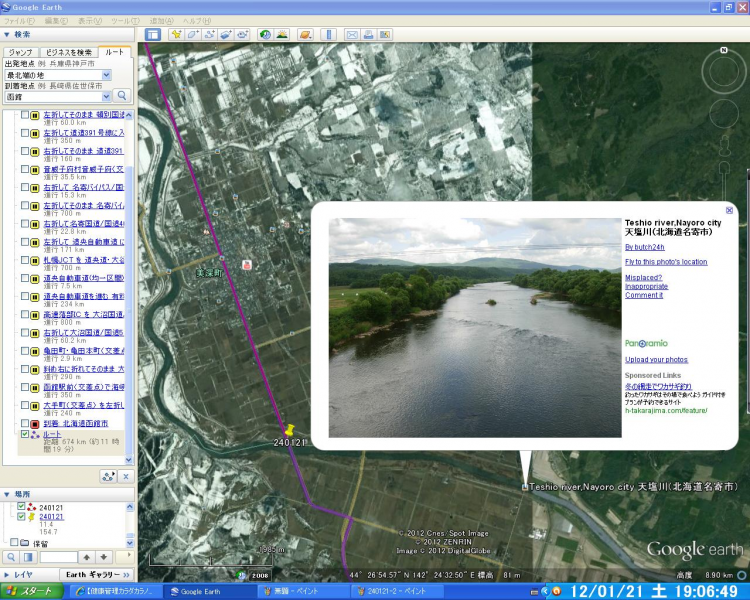View in Google Maps toolbar icon
750x600 pixels.
385,34
